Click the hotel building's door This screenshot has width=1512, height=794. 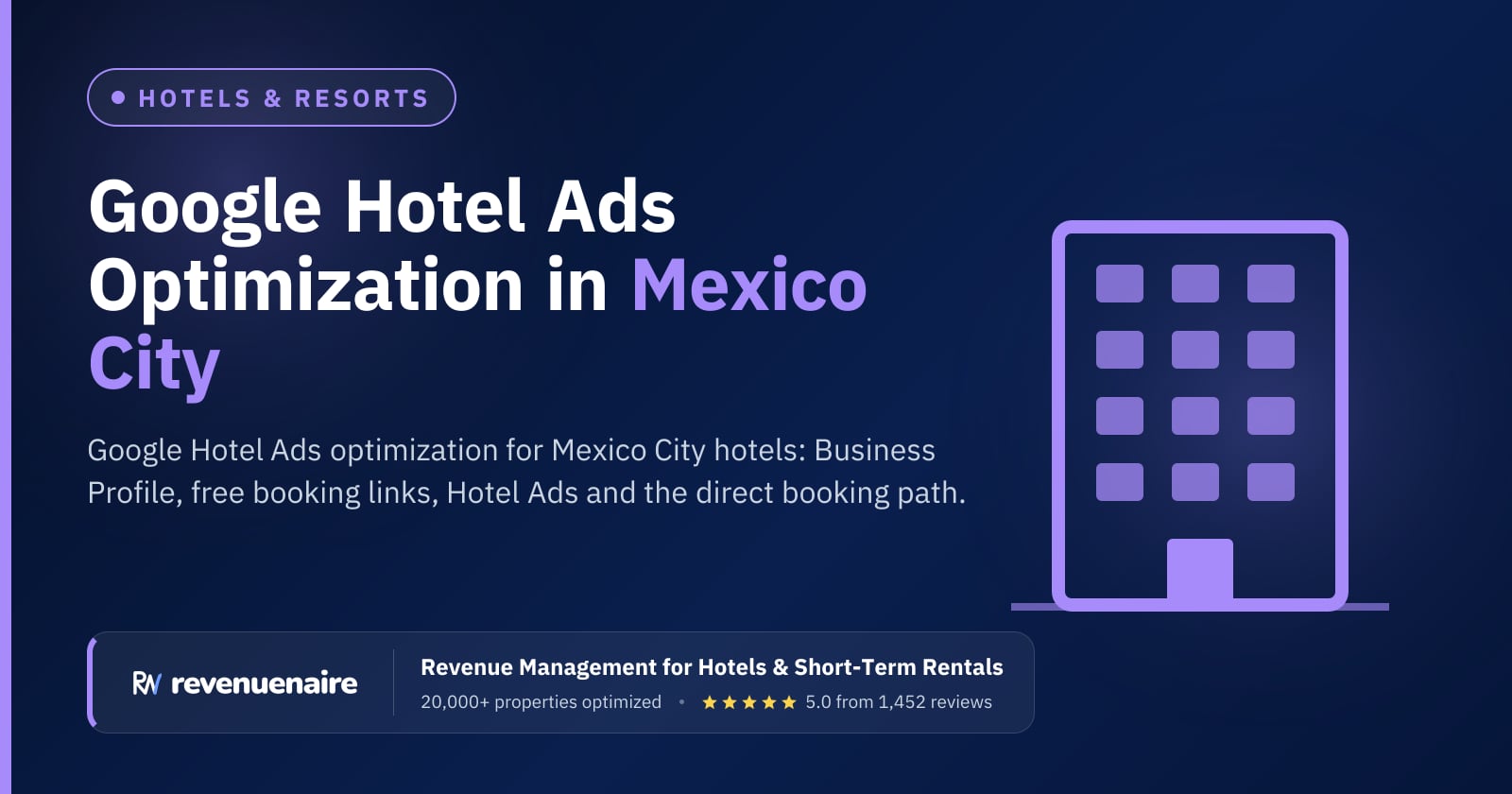coord(1200,570)
